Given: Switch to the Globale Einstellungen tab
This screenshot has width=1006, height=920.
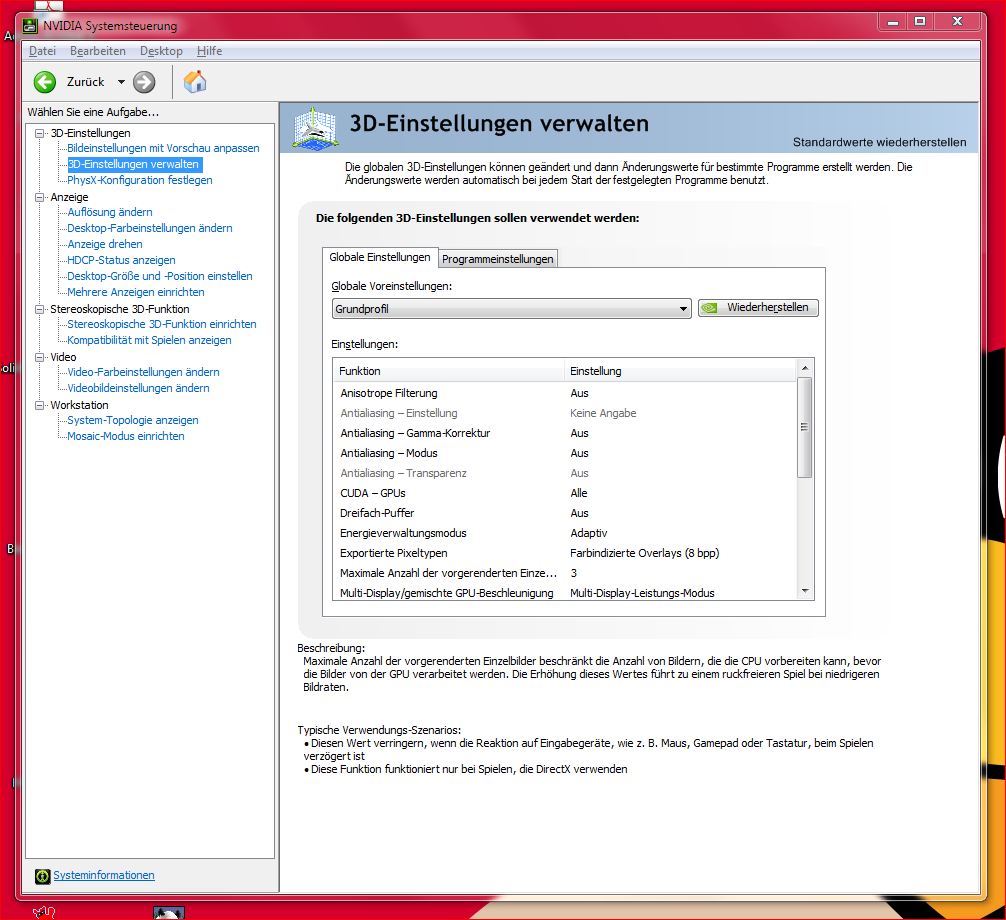Looking at the screenshot, I should click(x=380, y=257).
